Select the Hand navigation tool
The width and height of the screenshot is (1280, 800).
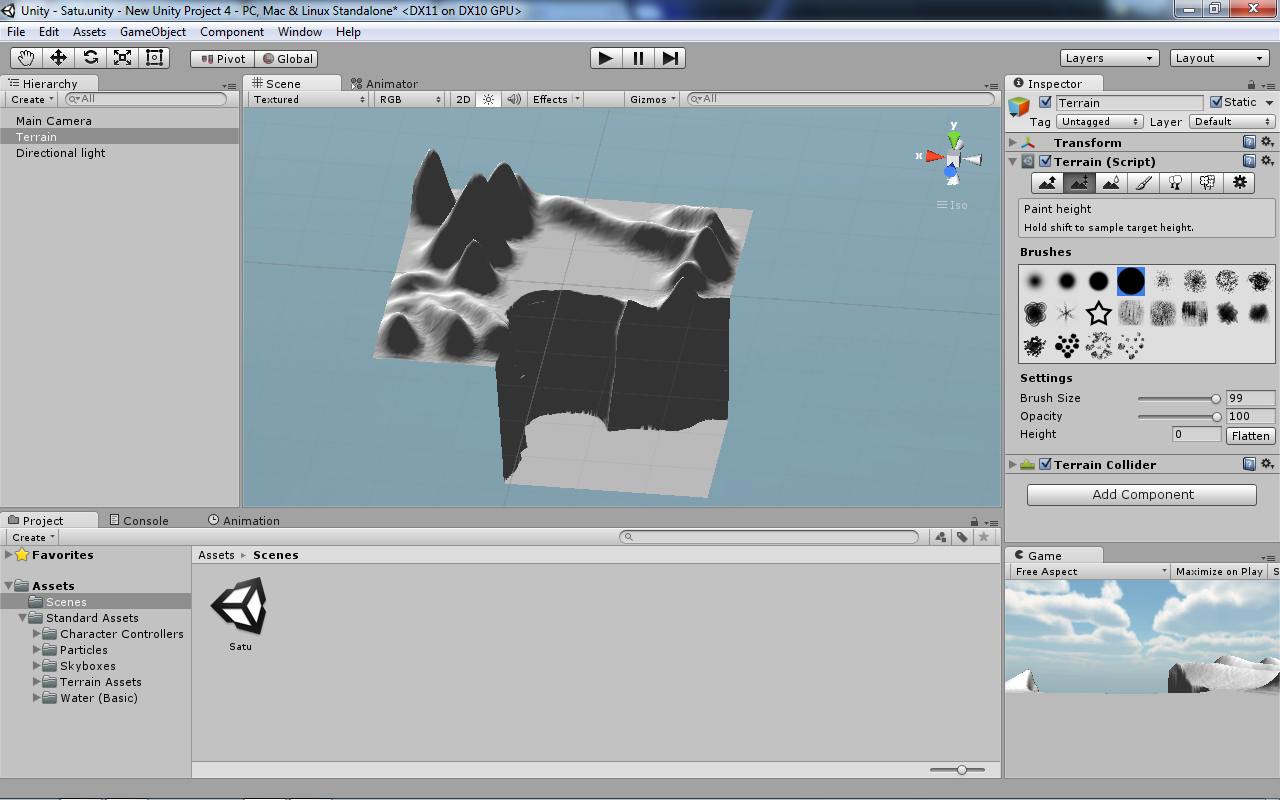[25, 58]
